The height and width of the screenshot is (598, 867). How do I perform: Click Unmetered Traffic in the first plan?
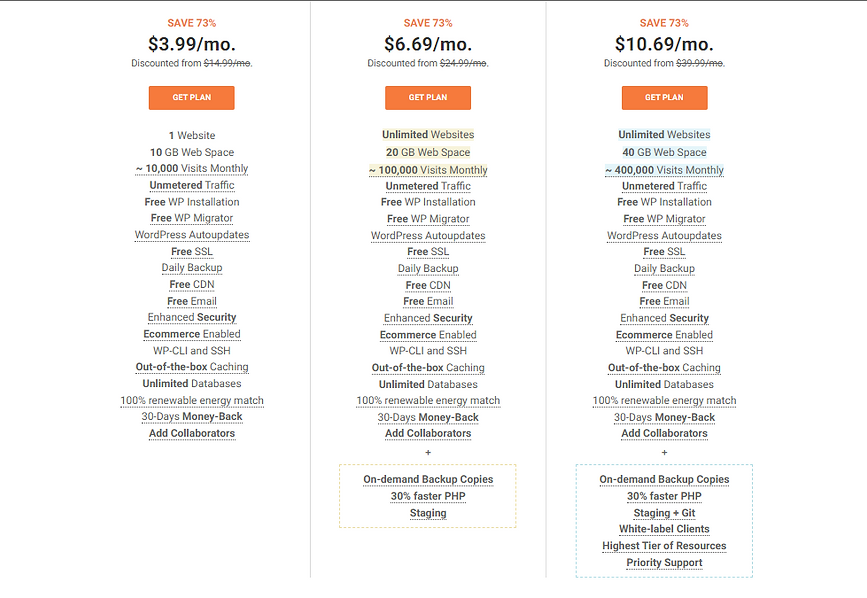(x=192, y=185)
